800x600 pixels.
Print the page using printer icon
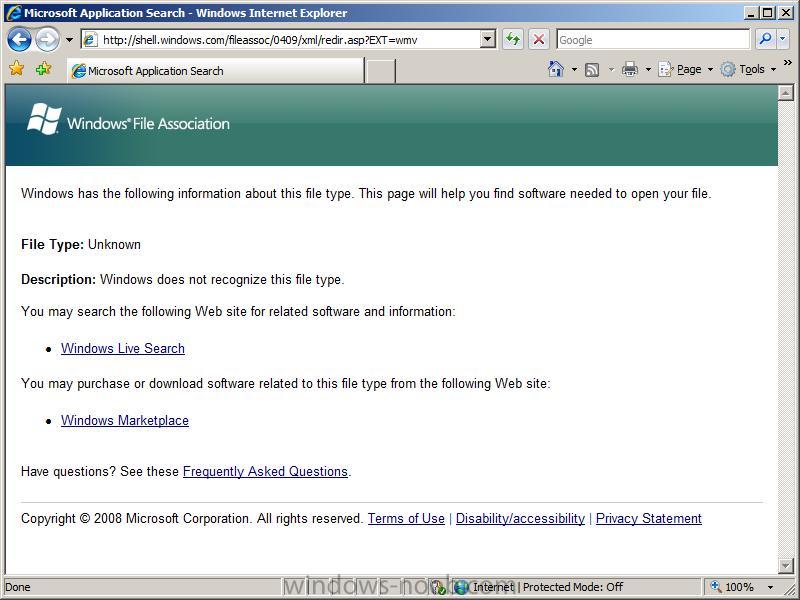coord(630,69)
